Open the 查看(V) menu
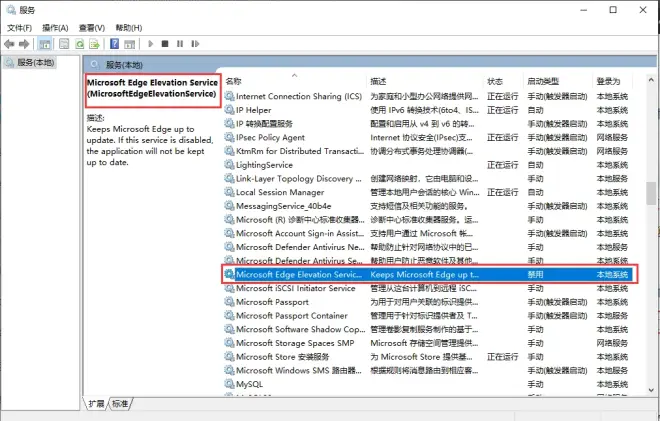Screen dimensions: 660x421 (92, 28)
